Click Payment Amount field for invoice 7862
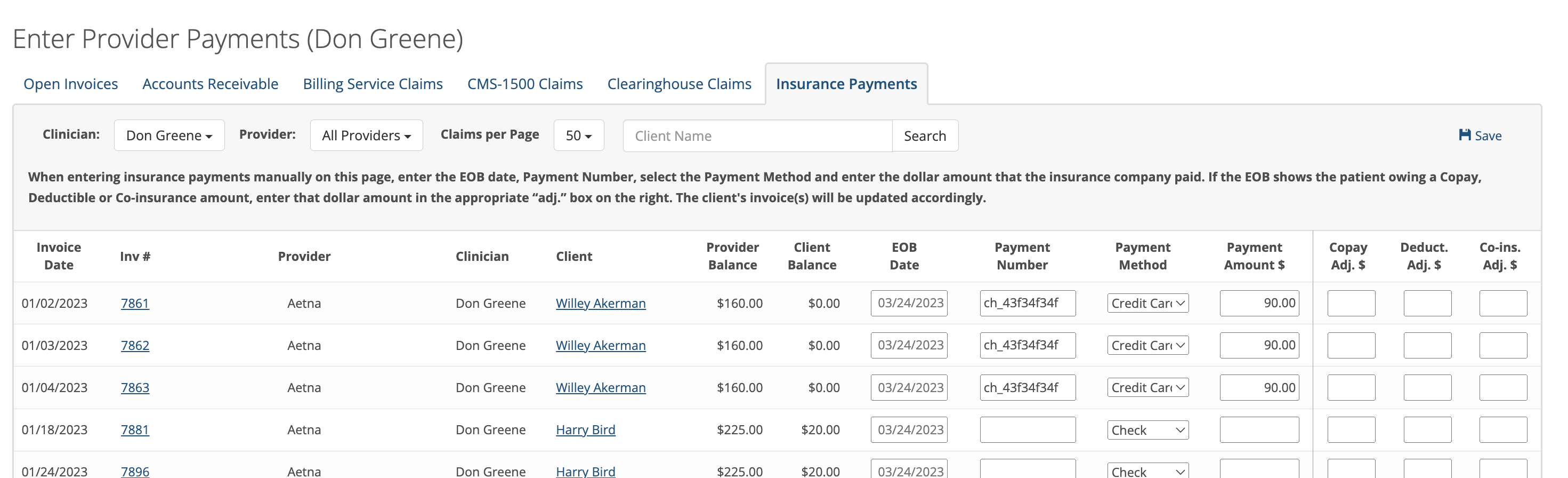1568x478 pixels. coord(1259,345)
